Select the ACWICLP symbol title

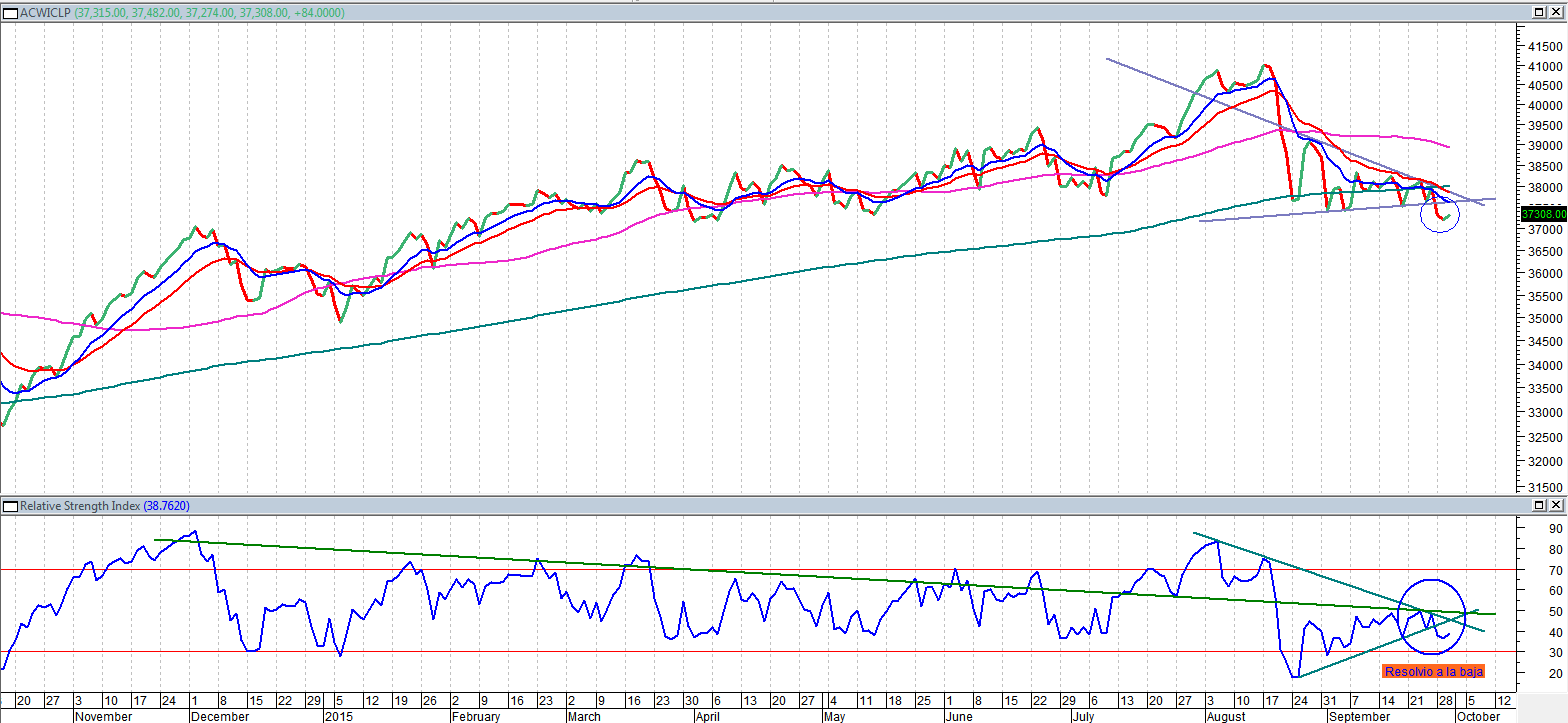43,11
